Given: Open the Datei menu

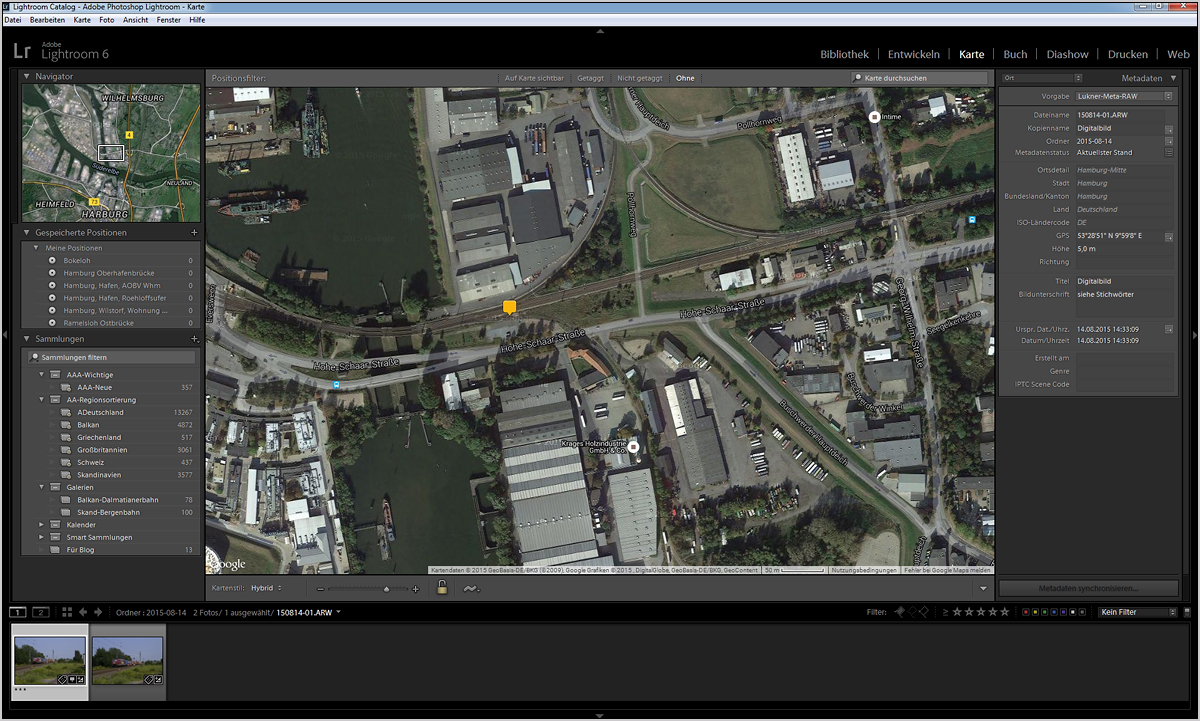Looking at the screenshot, I should point(13,20).
